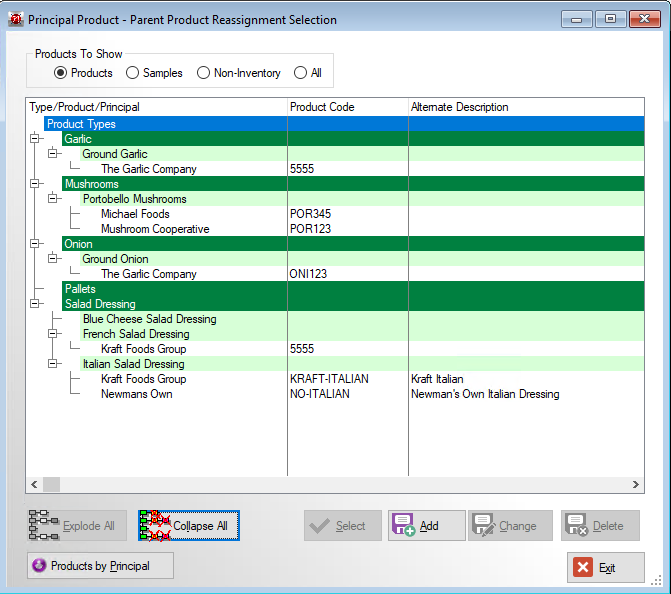The height and width of the screenshot is (594, 671).
Task: Select the Non-Inventory radio button
Action: pos(203,73)
